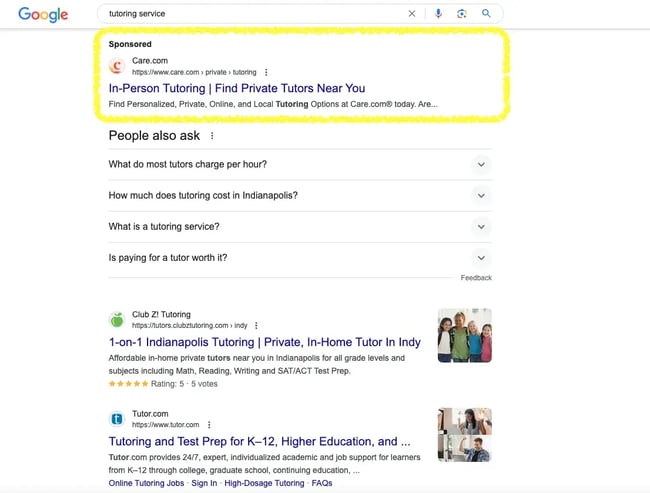The height and width of the screenshot is (493, 650).
Task: Click the Feedback link
Action: pos(476,278)
